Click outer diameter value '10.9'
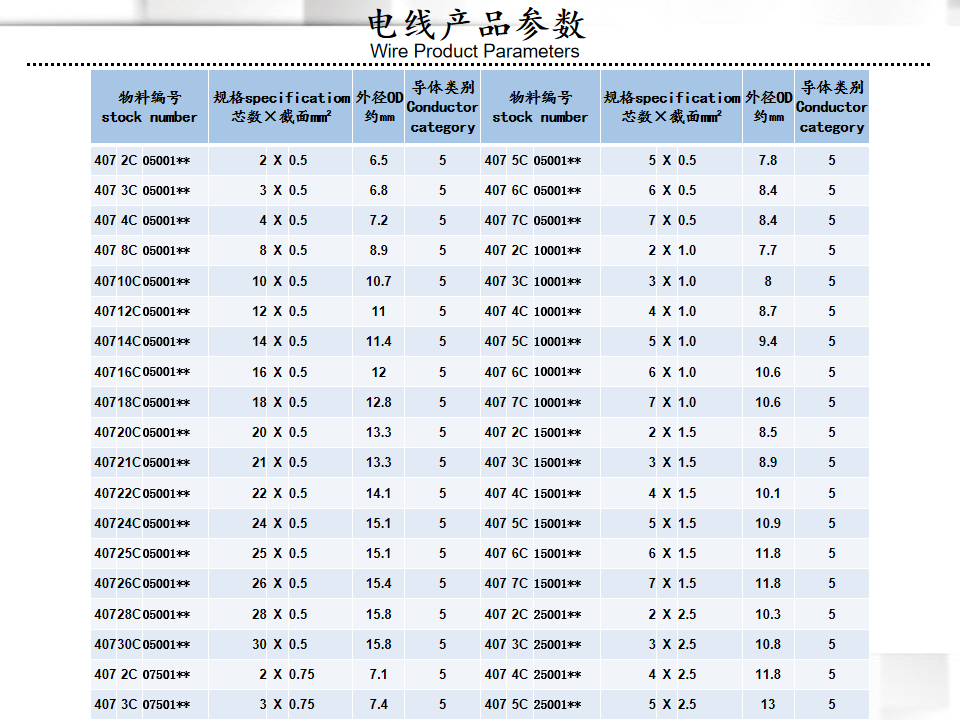 pos(768,523)
